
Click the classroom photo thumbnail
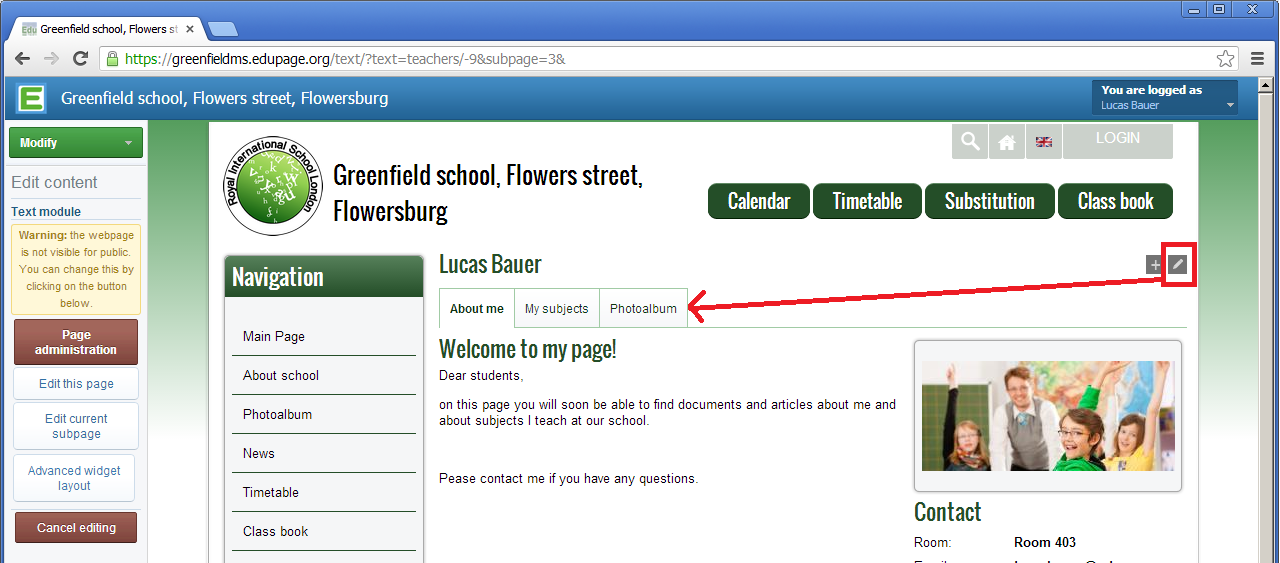pyautogui.click(x=1048, y=416)
